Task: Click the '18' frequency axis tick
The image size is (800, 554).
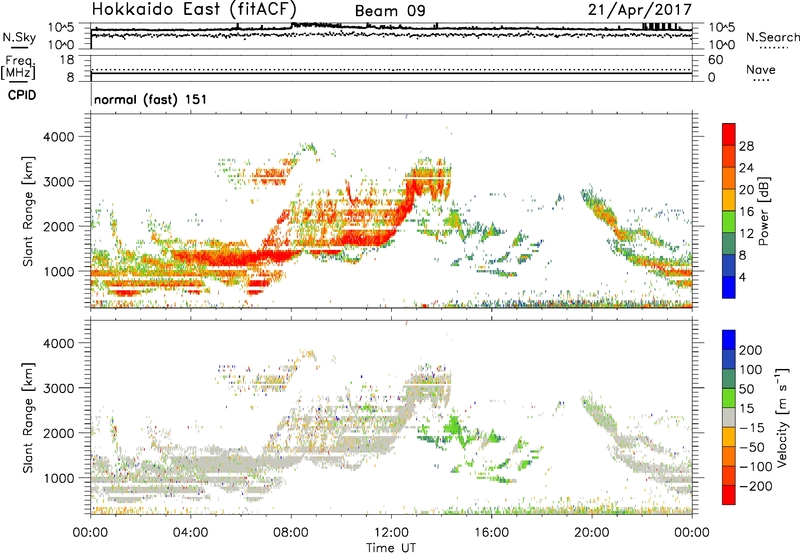Action: (67, 60)
